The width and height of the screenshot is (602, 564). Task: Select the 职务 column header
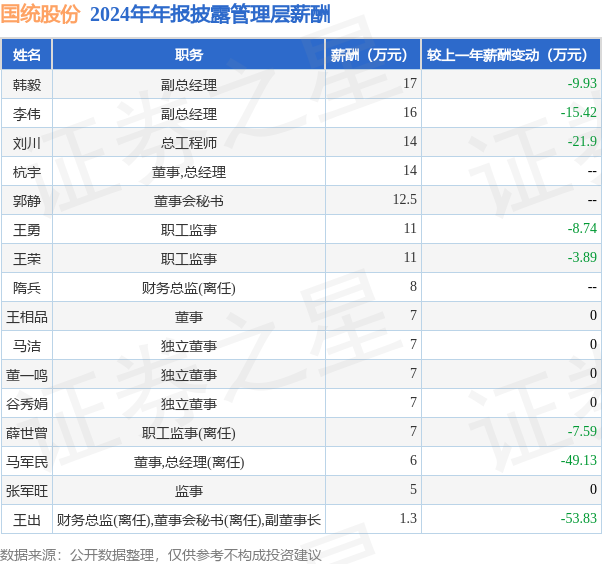click(x=189, y=55)
